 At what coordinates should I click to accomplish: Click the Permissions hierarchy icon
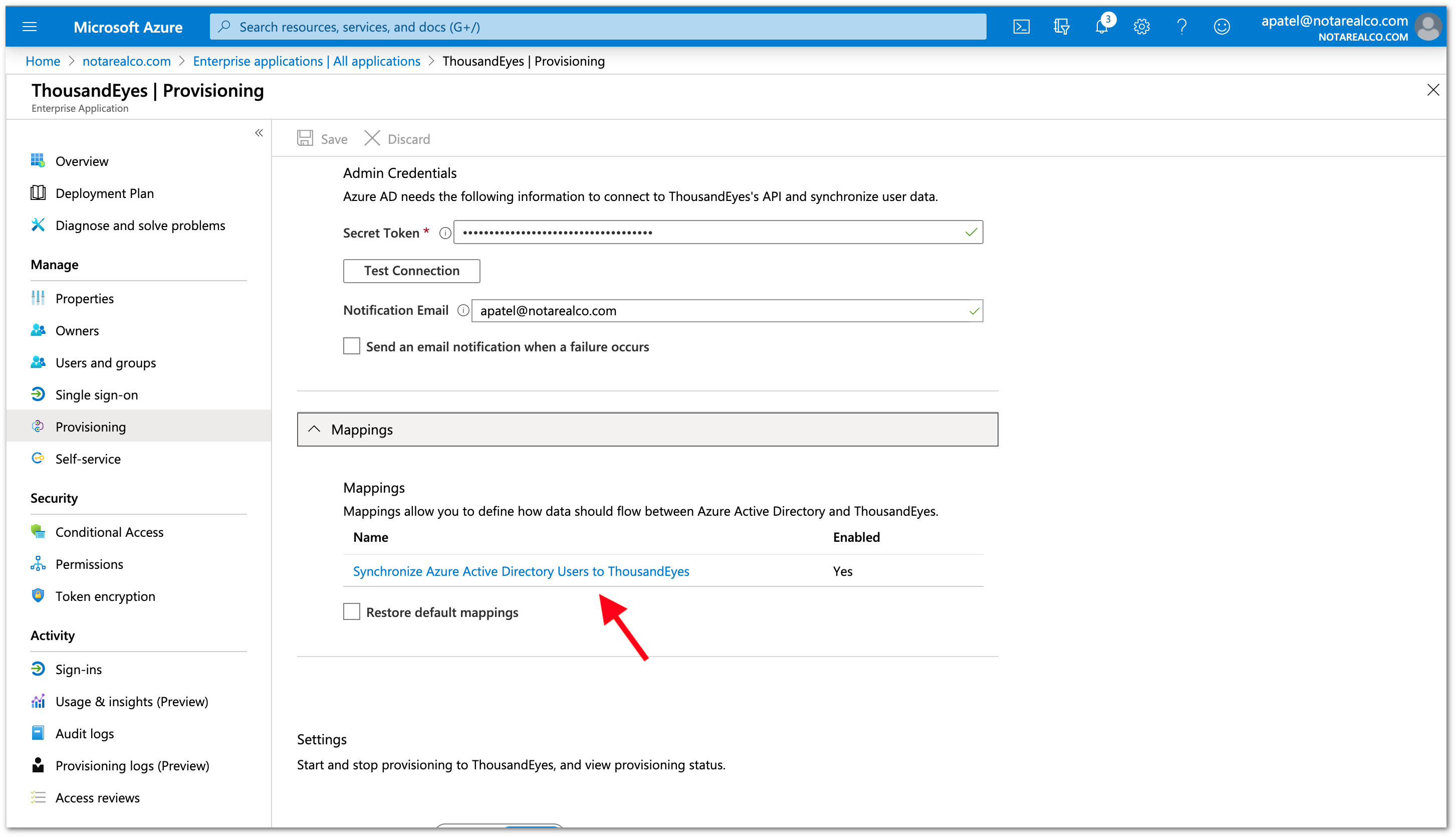coord(38,564)
